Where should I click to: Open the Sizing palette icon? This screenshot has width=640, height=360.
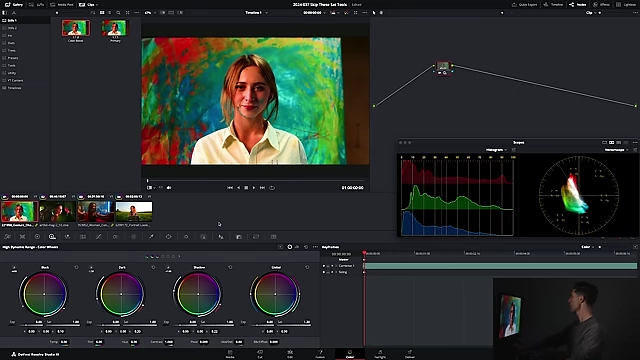tap(256, 237)
